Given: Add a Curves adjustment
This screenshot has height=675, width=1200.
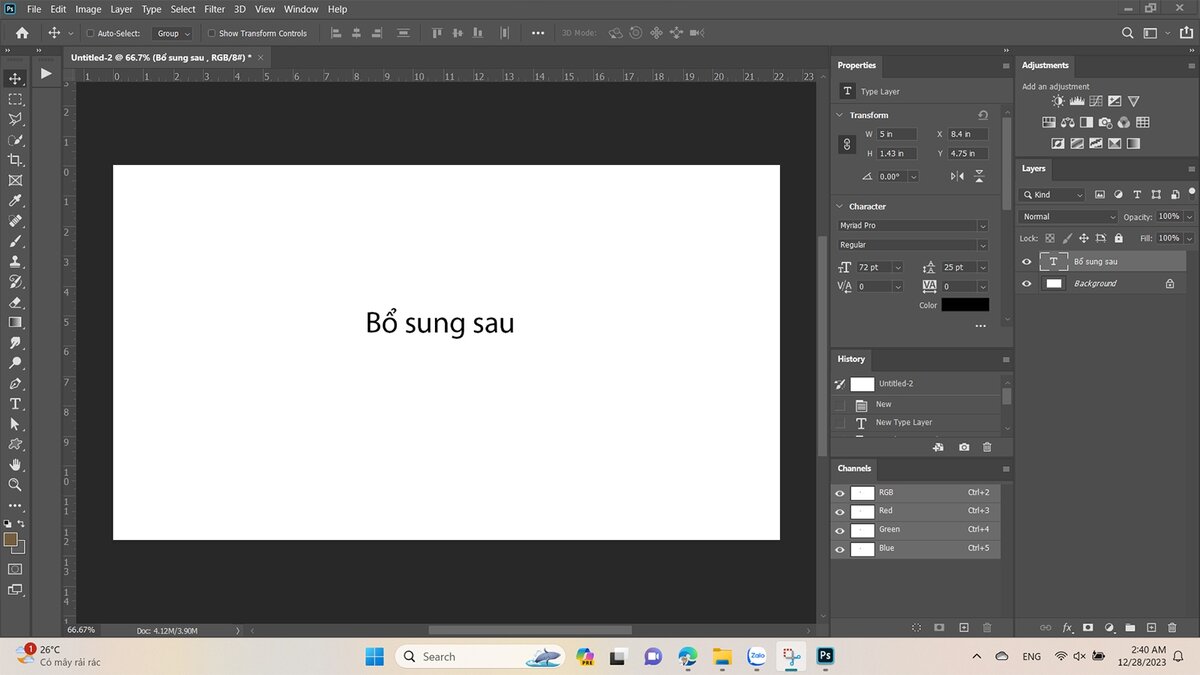Looking at the screenshot, I should 1096,101.
